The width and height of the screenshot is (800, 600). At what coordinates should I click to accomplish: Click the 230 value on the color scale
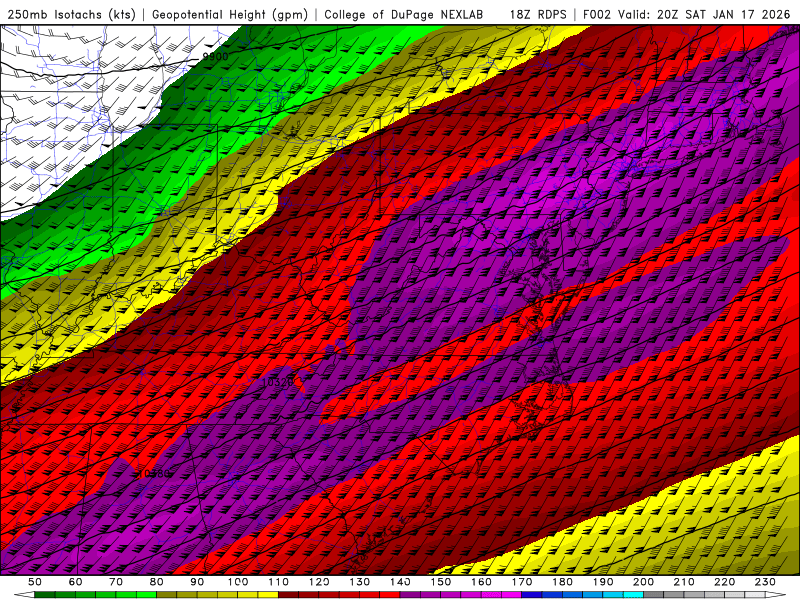click(x=765, y=582)
